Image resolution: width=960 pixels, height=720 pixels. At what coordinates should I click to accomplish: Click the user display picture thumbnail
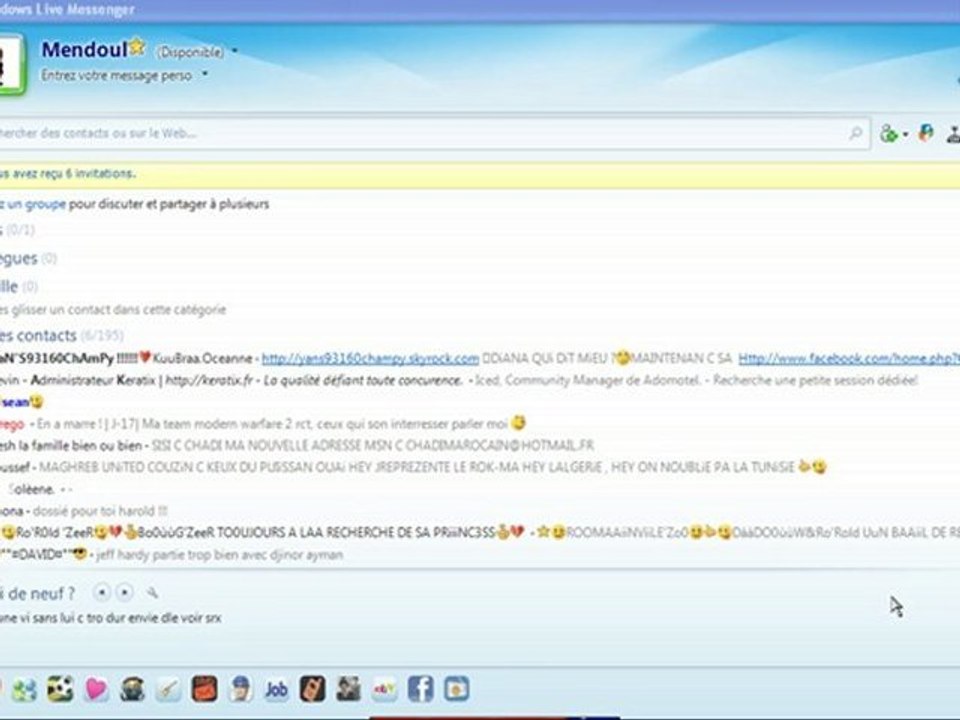pos(12,64)
